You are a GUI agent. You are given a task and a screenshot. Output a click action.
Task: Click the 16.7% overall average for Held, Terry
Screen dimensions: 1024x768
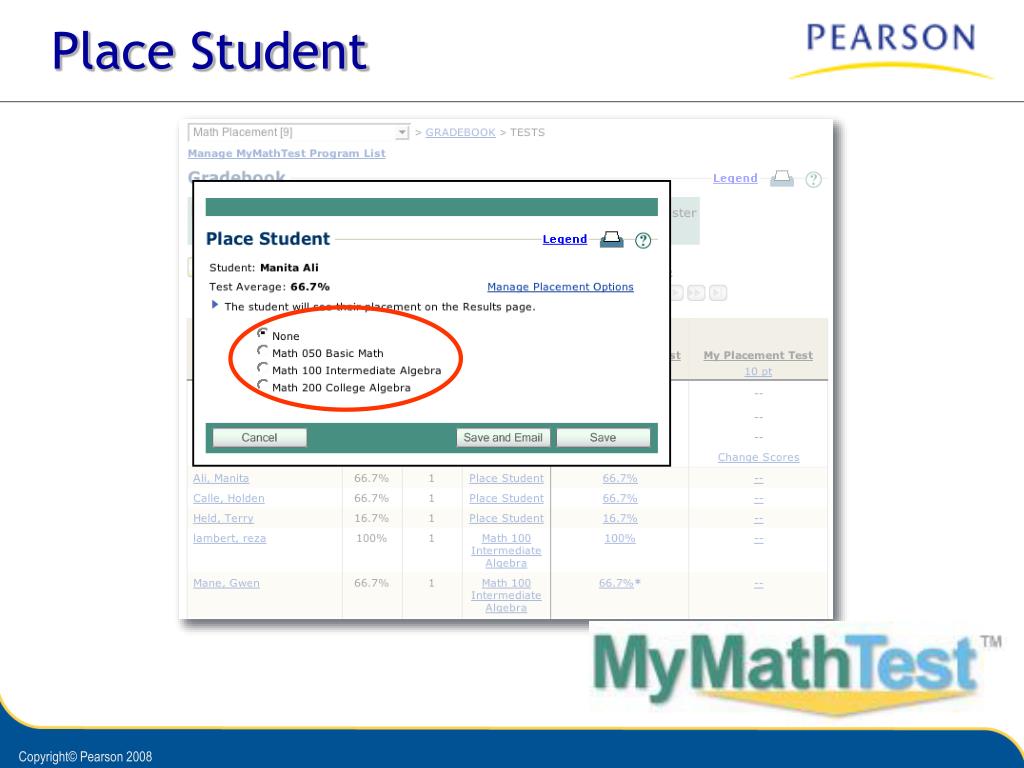(x=371, y=519)
